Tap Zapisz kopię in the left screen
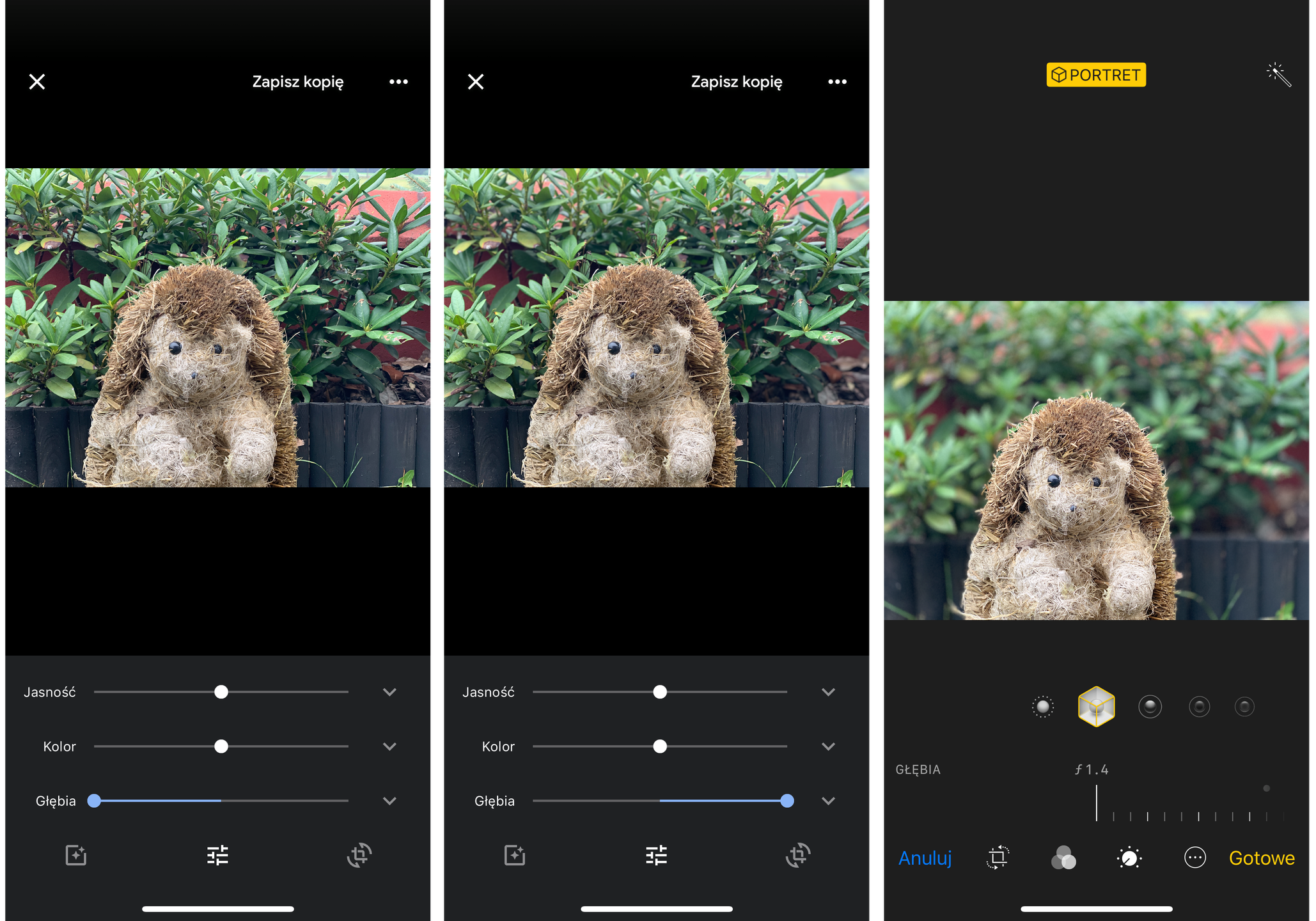 point(298,82)
